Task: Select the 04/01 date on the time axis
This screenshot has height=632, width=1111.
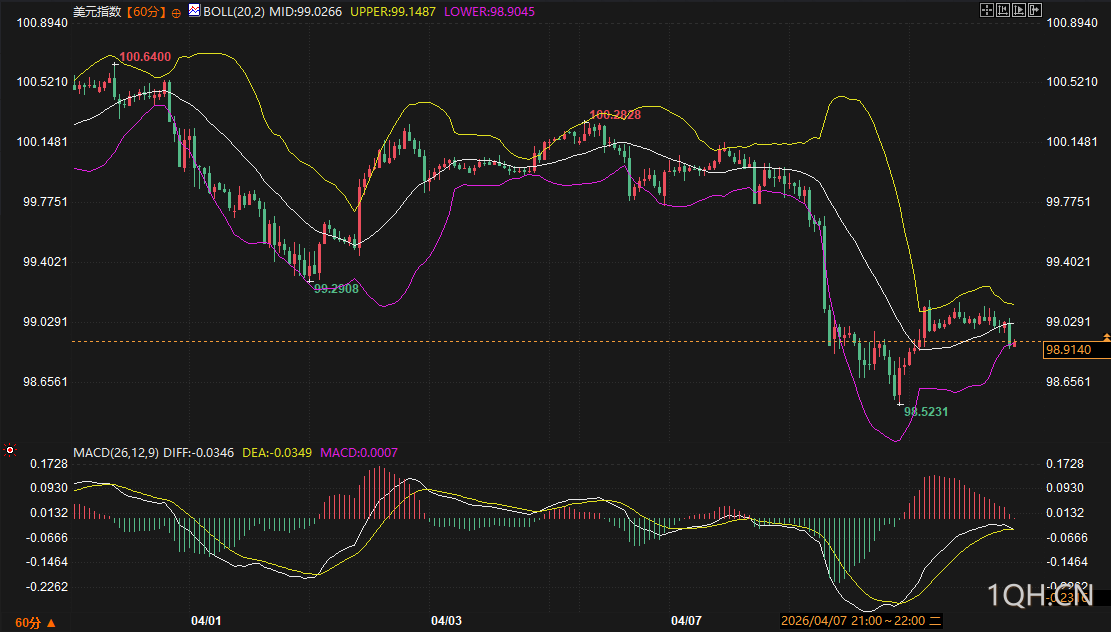Action: pyautogui.click(x=205, y=621)
